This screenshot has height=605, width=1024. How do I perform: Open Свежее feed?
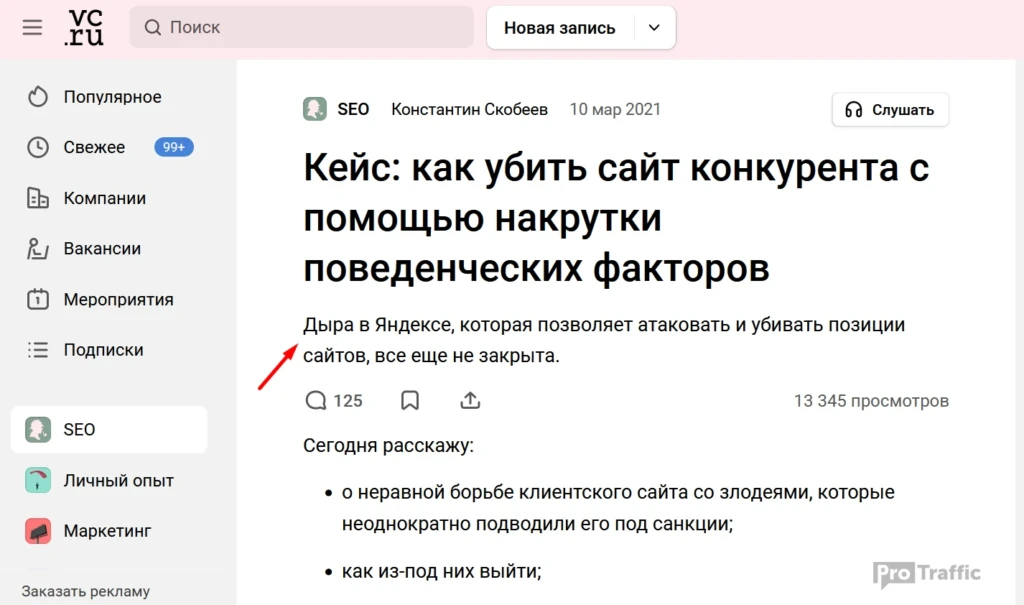click(94, 147)
